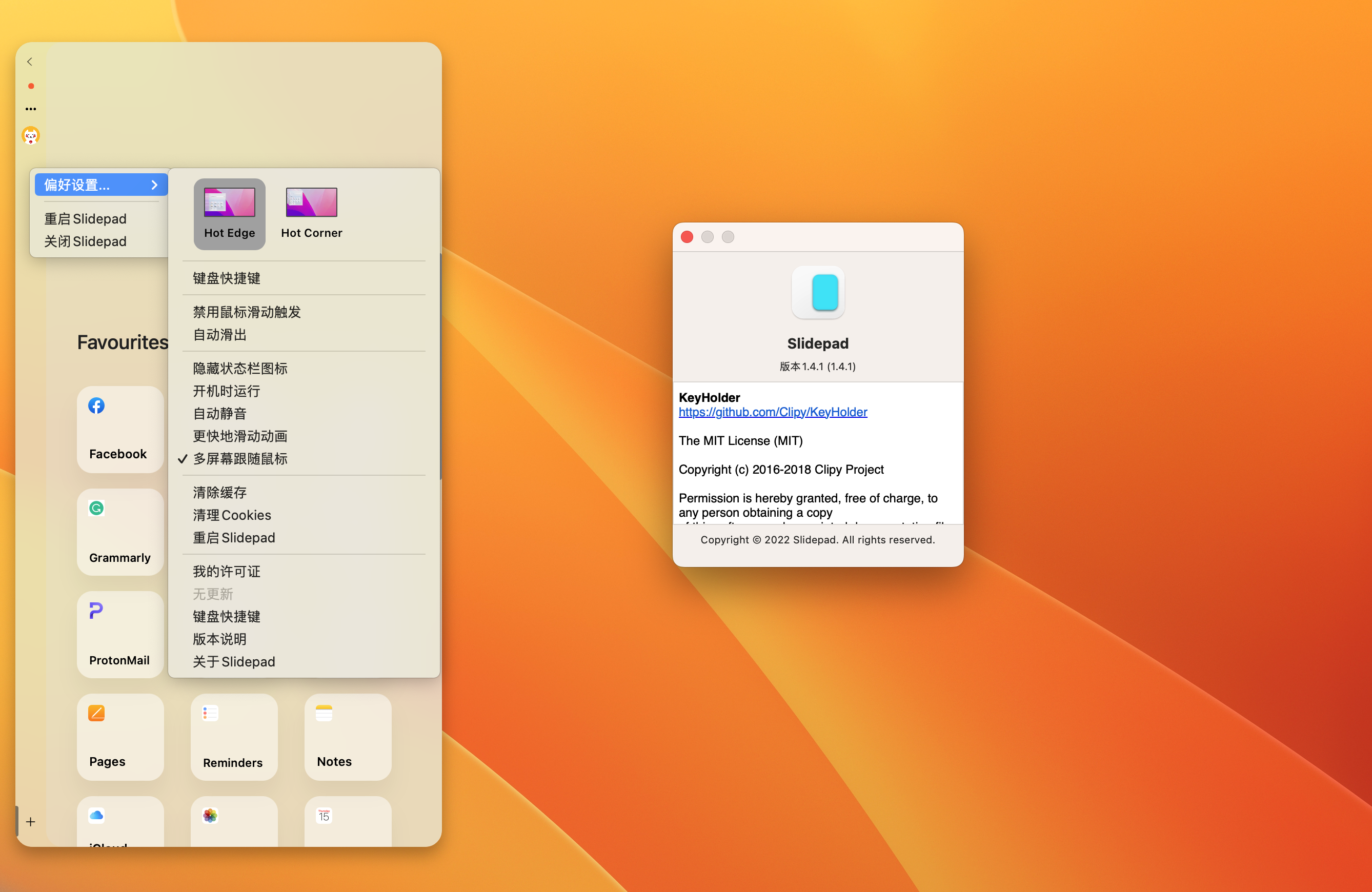Open the KeyHolder GitHub link
Viewport: 1372px width, 892px height.
[x=773, y=412]
